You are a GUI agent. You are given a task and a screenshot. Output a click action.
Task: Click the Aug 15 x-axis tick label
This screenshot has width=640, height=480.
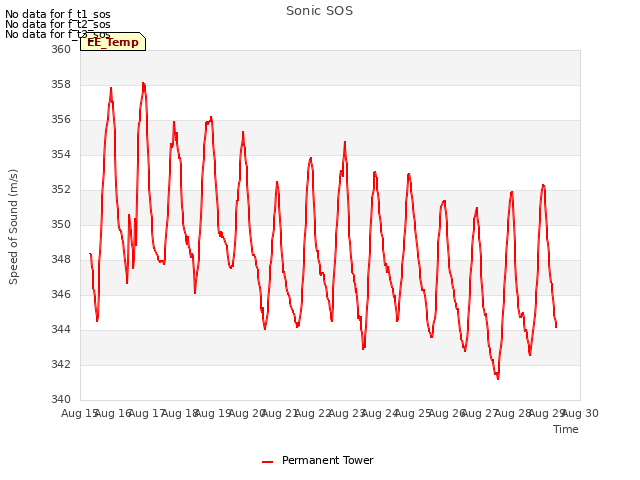pos(79,413)
